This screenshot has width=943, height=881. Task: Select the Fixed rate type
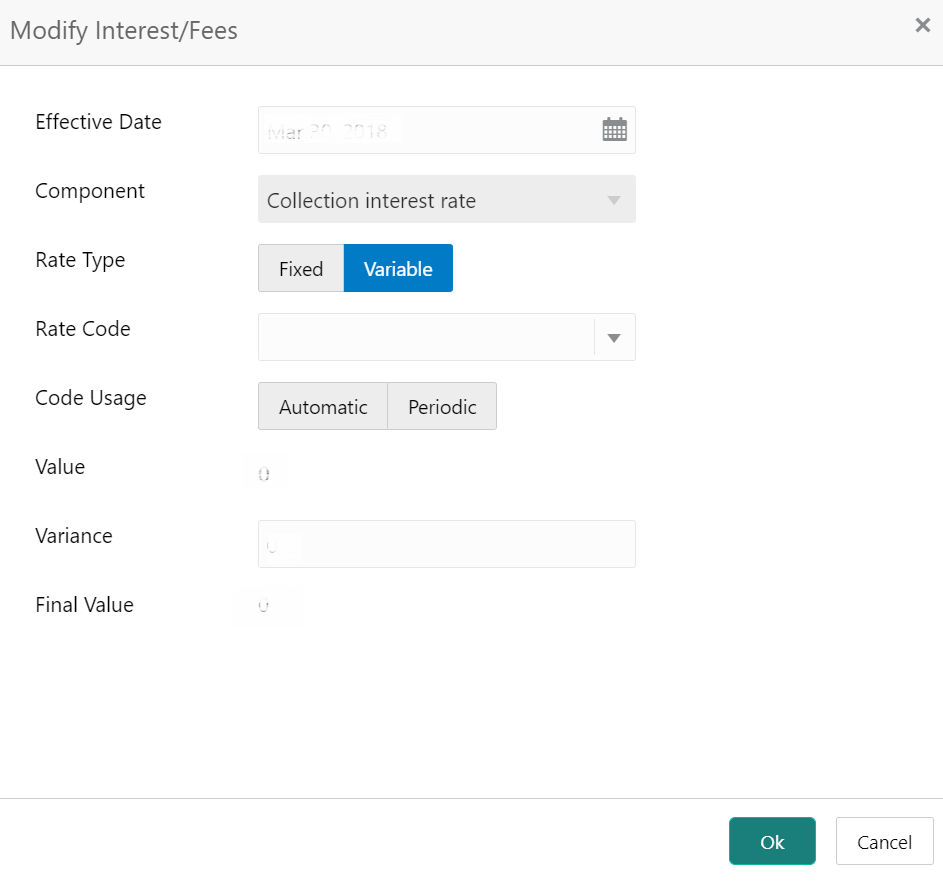click(301, 269)
